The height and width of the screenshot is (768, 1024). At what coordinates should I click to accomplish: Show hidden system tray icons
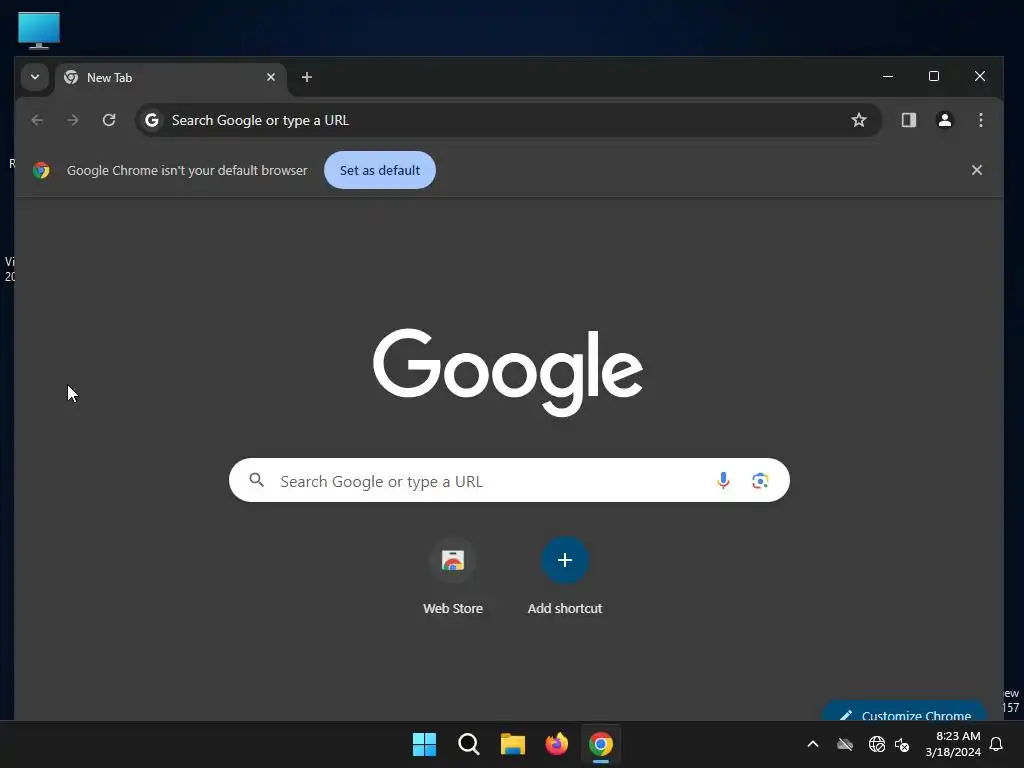point(813,744)
